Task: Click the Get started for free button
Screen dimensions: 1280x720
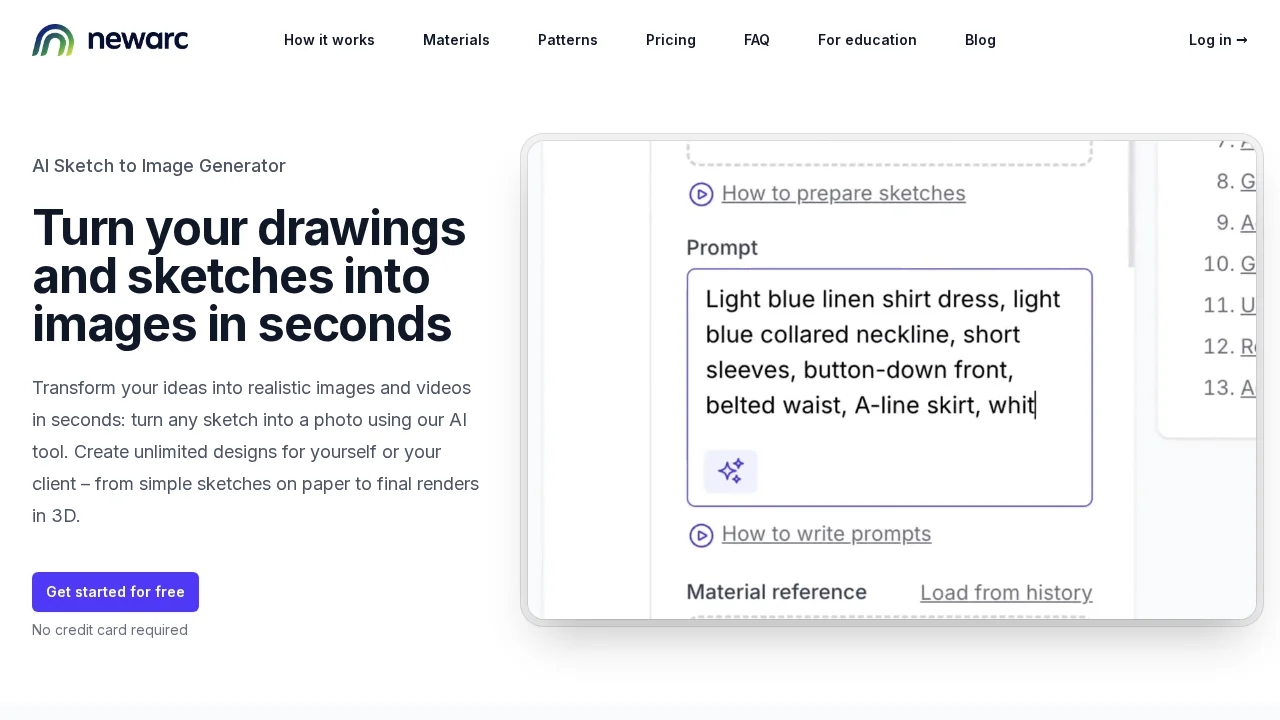Action: point(115,592)
